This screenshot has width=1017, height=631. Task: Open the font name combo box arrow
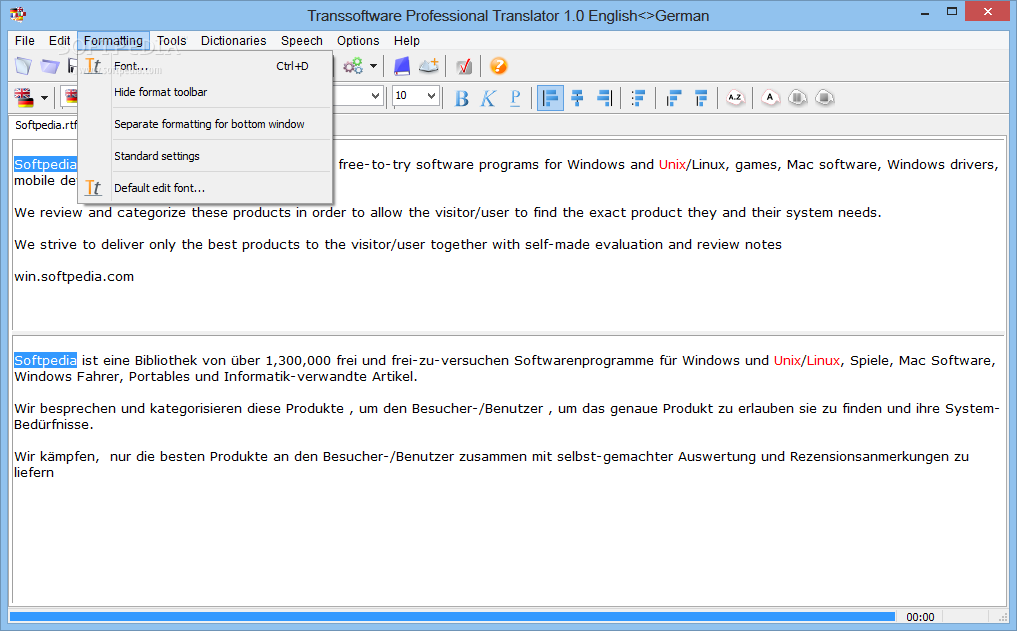(x=375, y=97)
